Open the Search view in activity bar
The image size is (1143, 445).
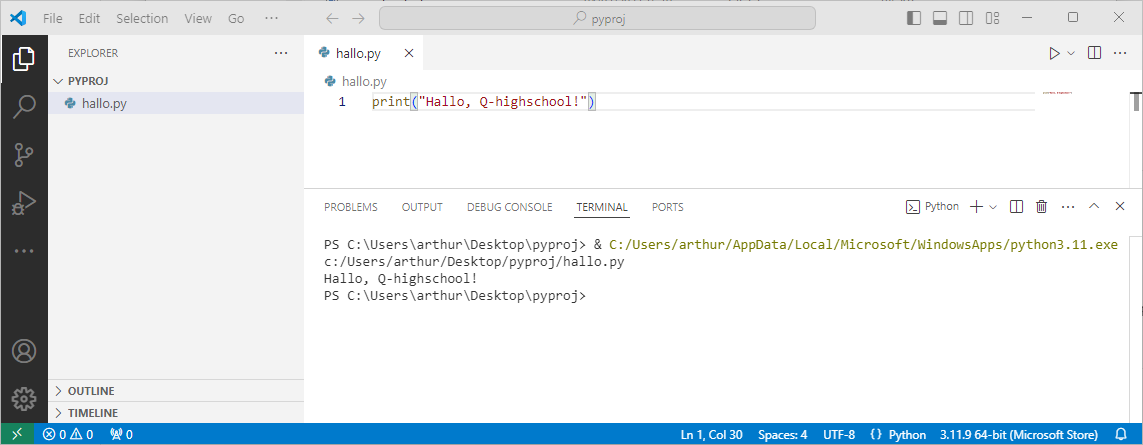pyautogui.click(x=24, y=107)
